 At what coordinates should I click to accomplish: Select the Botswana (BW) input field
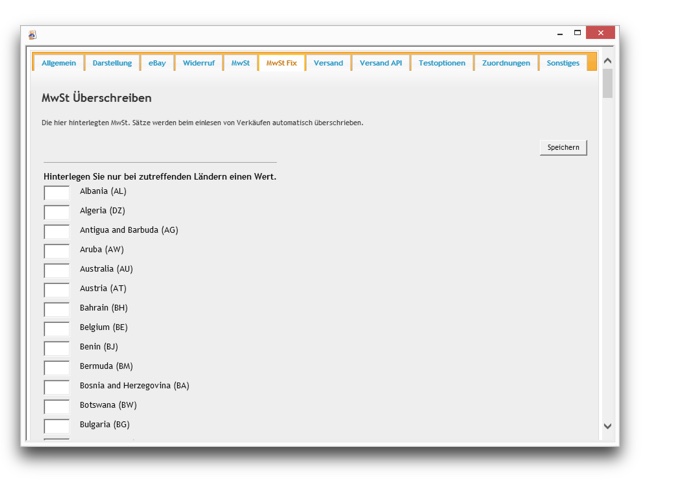[x=56, y=406]
